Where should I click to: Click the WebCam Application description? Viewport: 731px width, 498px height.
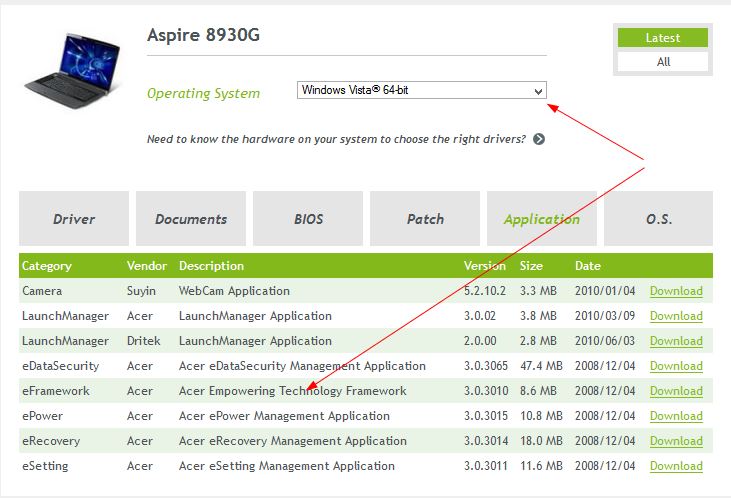tap(234, 291)
